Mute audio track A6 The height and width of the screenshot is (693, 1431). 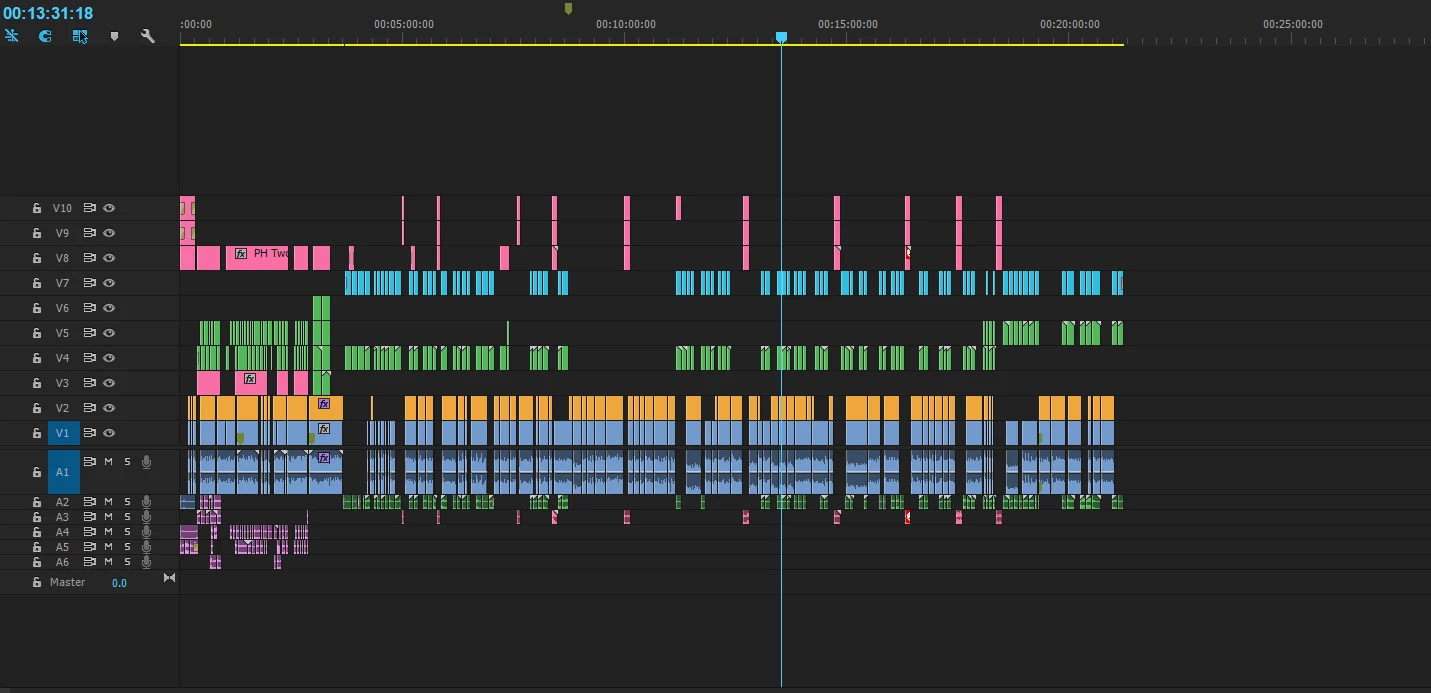(x=109, y=562)
